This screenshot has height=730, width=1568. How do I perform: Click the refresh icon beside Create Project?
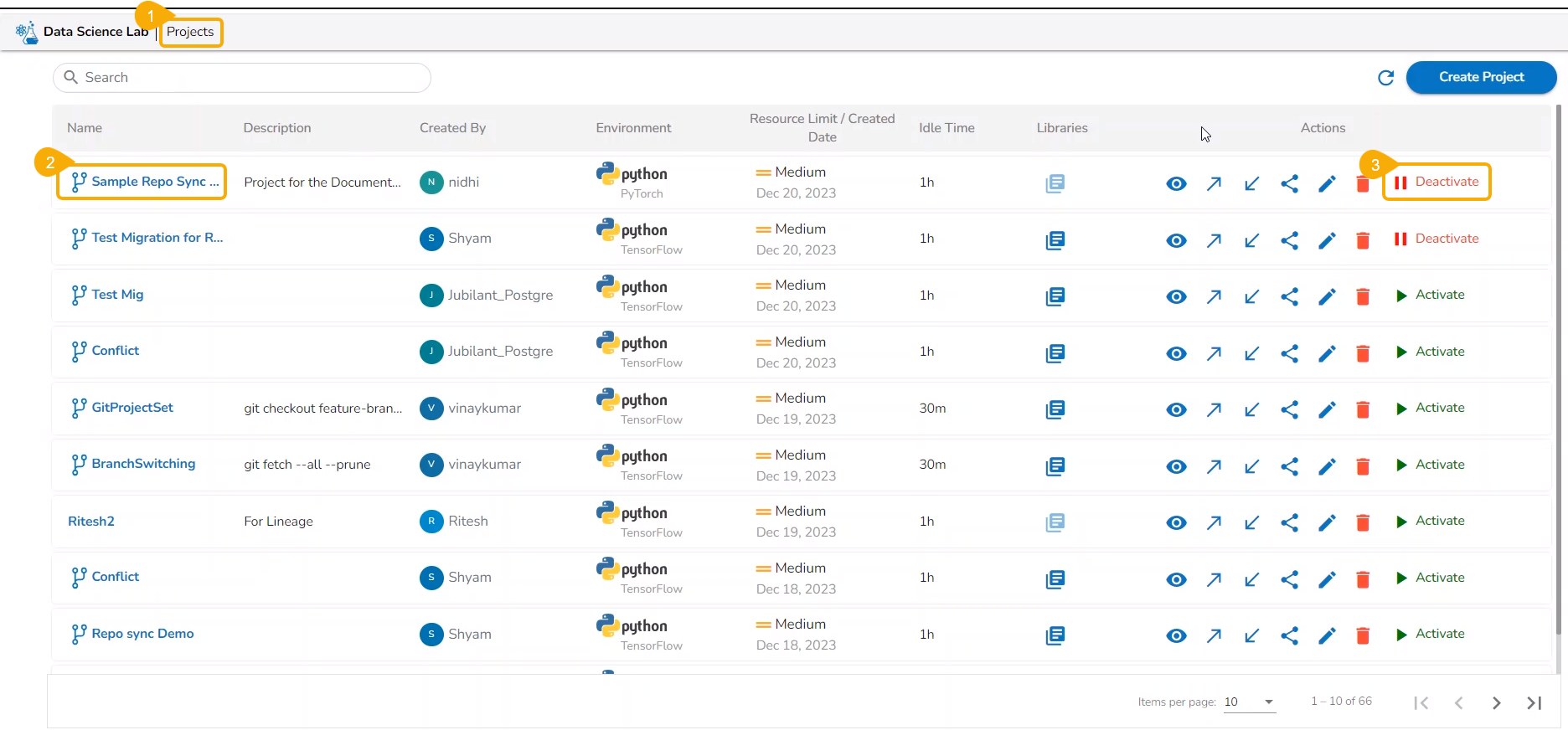pyautogui.click(x=1385, y=78)
